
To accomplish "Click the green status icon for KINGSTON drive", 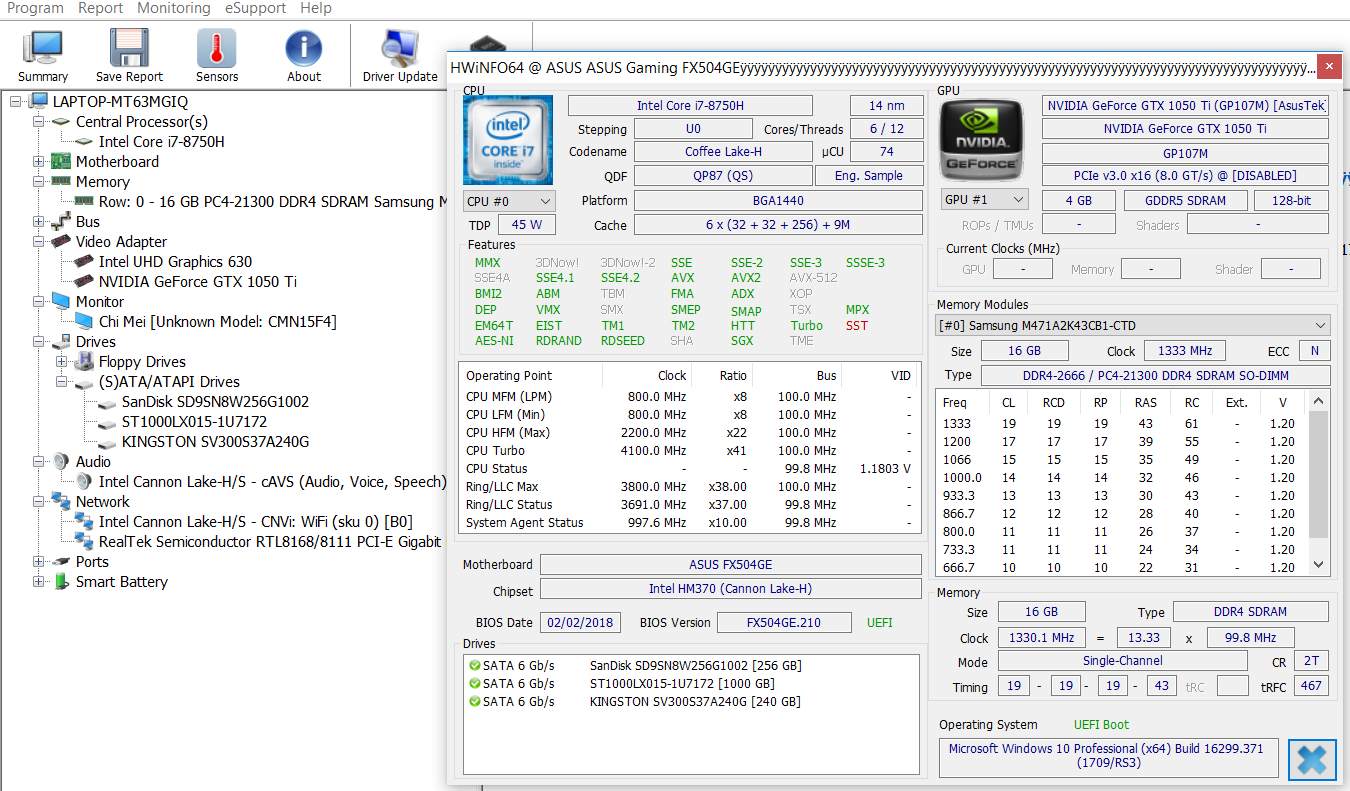I will (474, 701).
